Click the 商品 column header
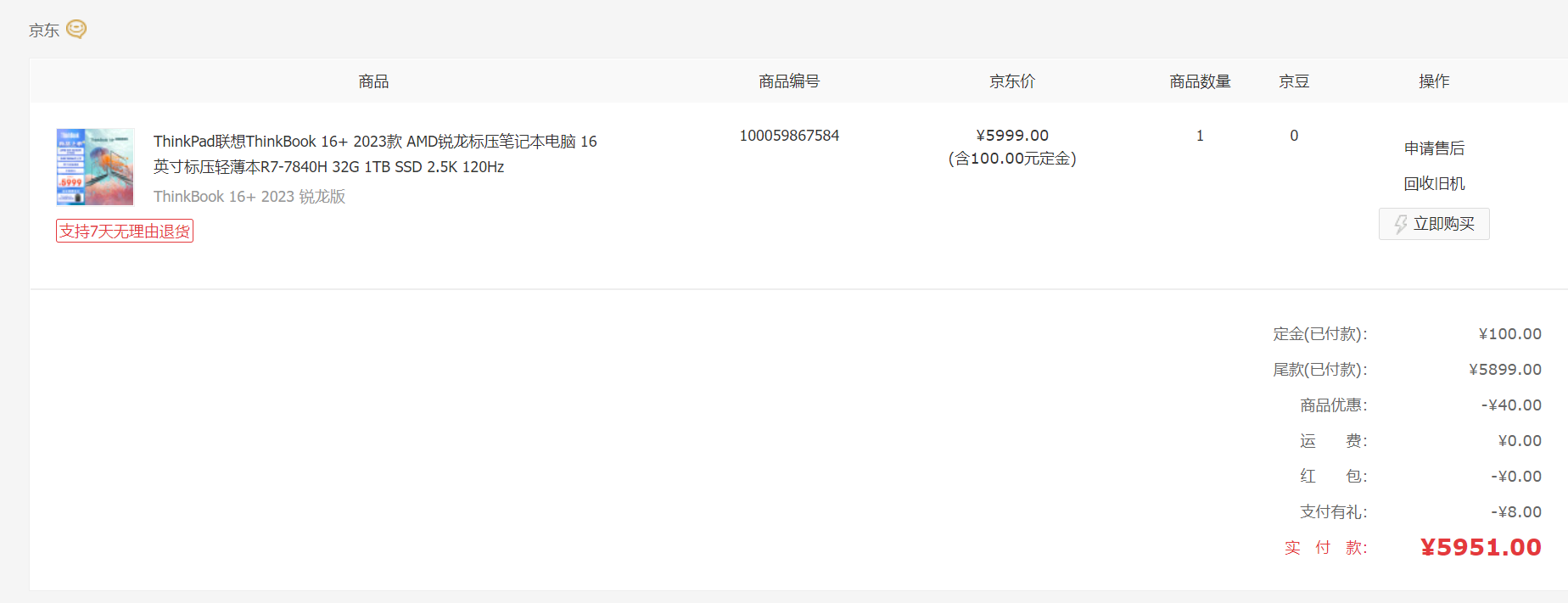Viewport: 1568px width, 603px height. [x=373, y=81]
